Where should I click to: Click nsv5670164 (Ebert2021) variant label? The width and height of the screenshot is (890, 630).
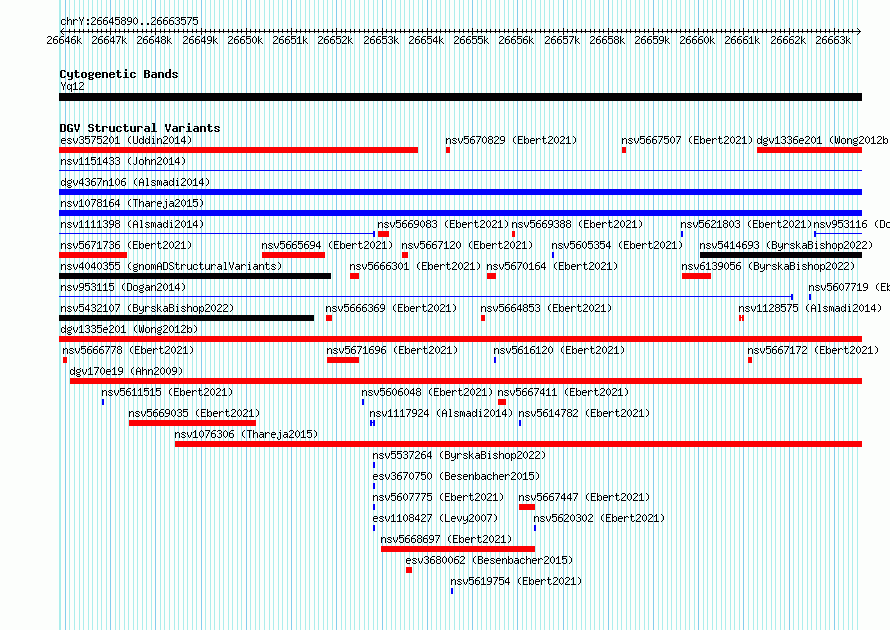click(x=552, y=266)
